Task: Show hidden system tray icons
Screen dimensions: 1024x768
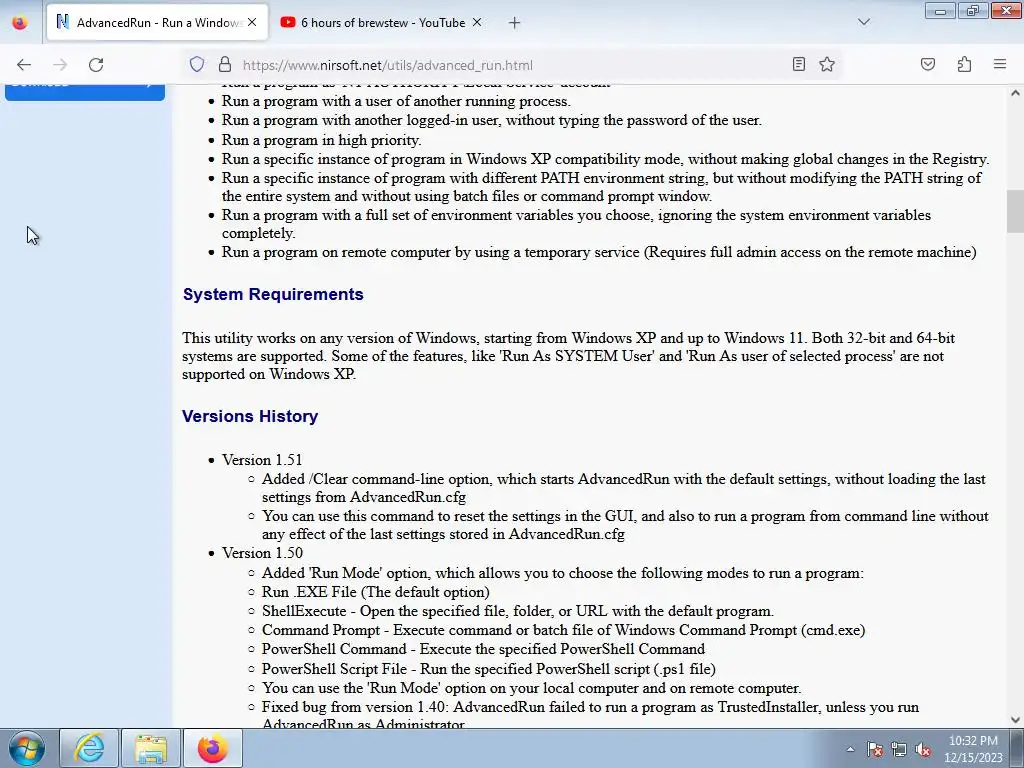Action: (x=850, y=750)
